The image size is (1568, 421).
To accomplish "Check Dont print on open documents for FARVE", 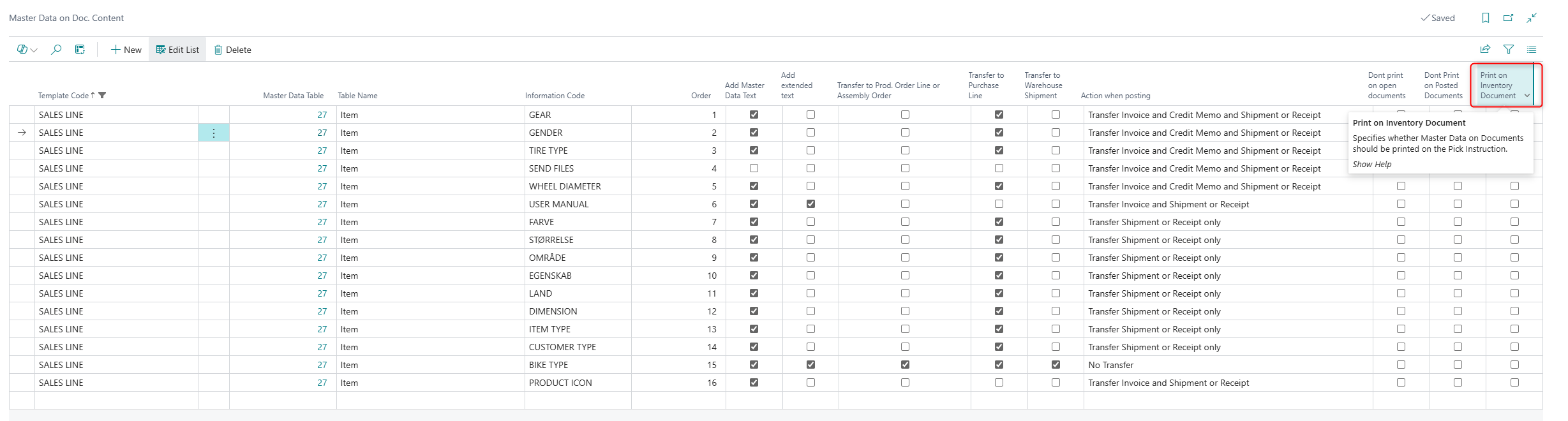I will click(x=1401, y=222).
